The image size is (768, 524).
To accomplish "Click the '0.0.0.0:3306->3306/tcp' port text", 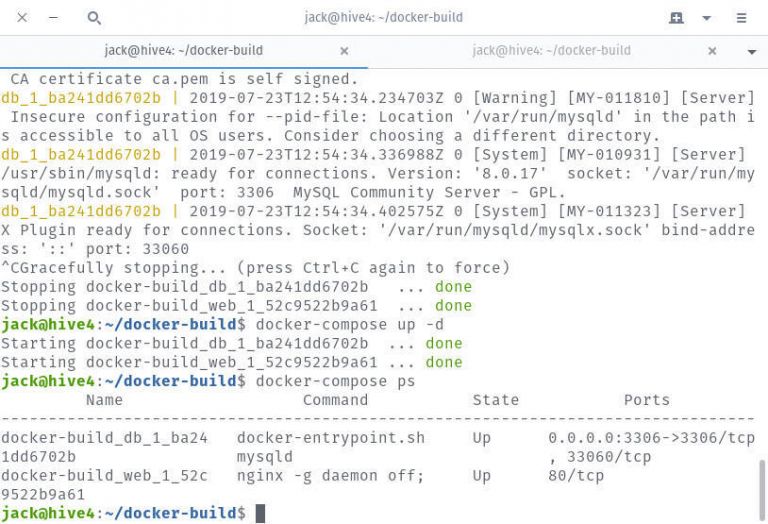I will [651, 438].
